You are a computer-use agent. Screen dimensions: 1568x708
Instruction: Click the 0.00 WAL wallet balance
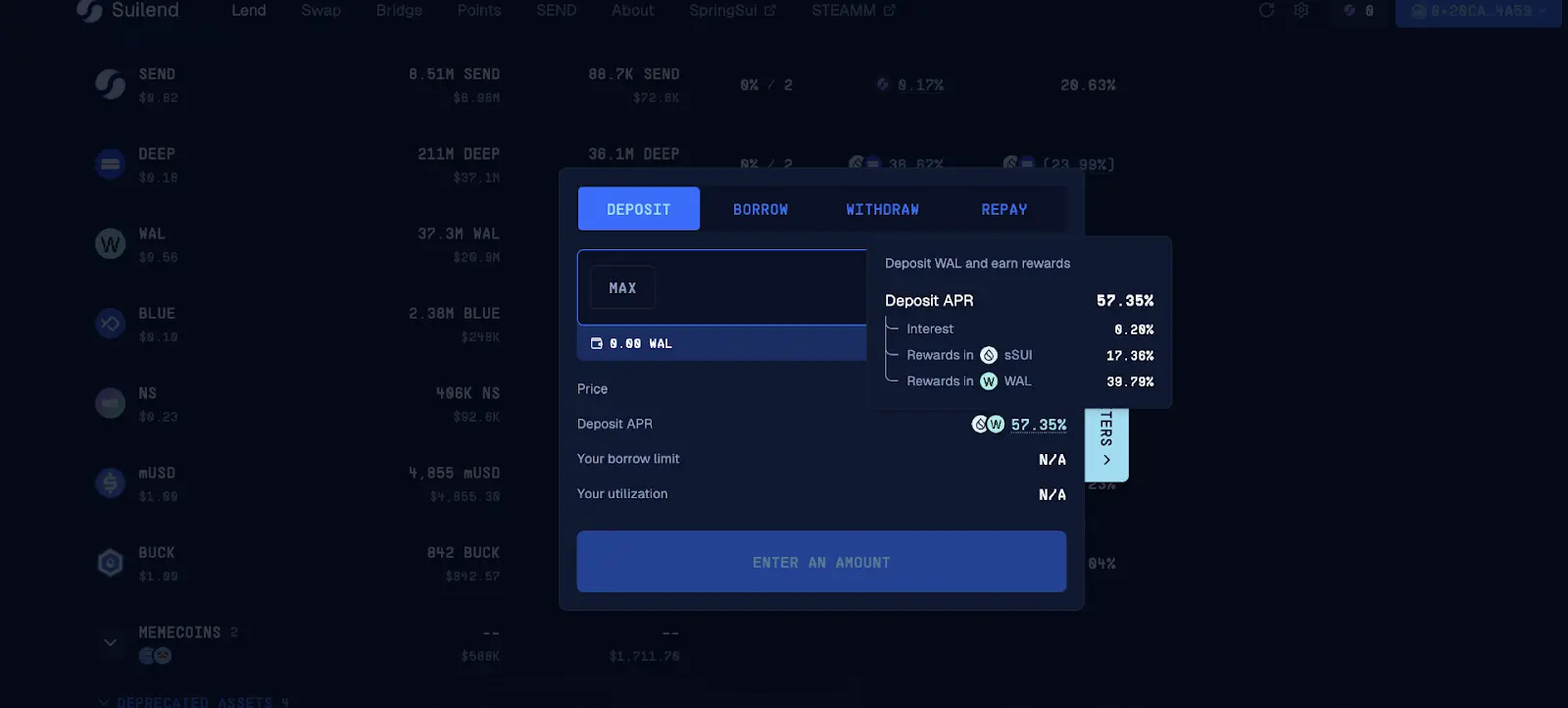641,343
